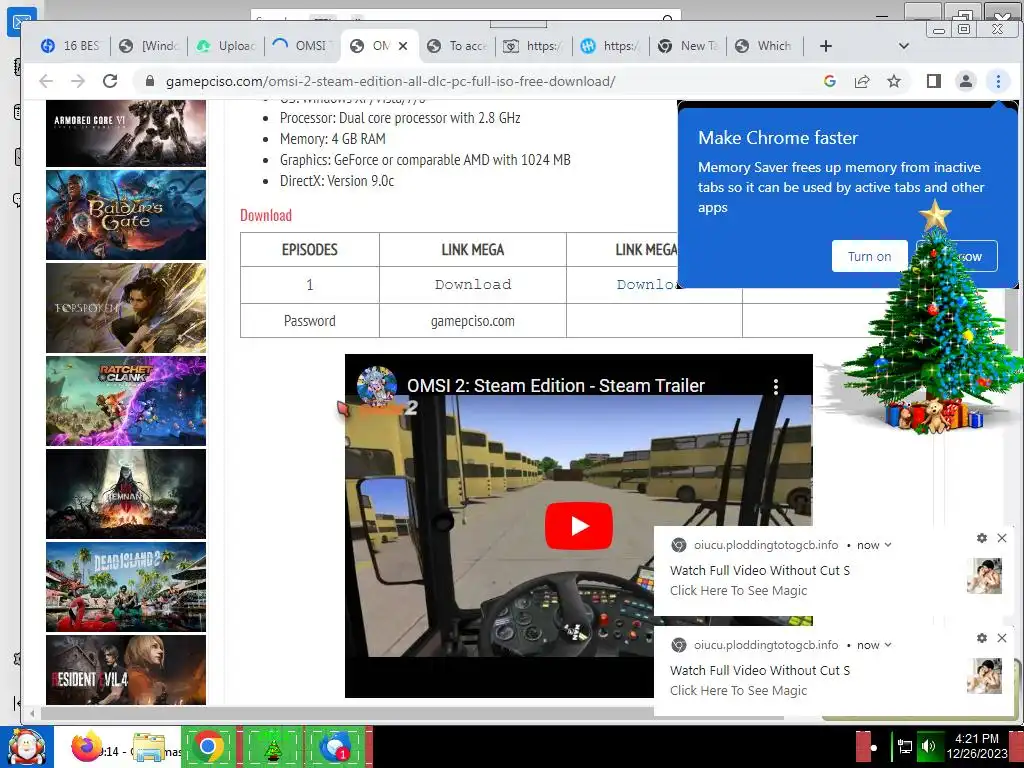
Task: Switch to the 'To acce' tab
Action: [458, 46]
